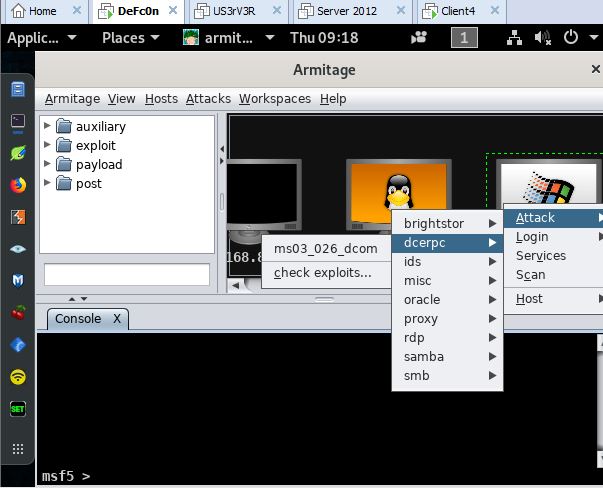Show all applications grid
Screen dimensions: 603x489
18,449
